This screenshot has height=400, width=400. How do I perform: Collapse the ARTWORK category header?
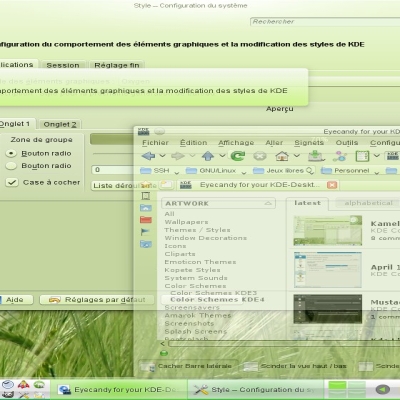218,203
